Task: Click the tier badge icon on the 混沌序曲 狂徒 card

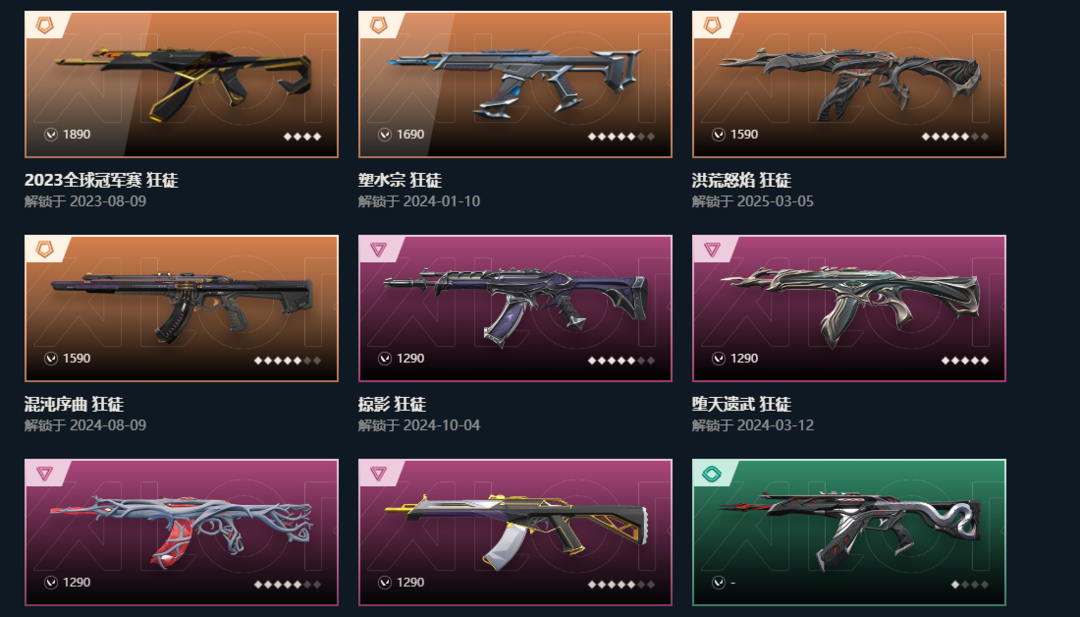Action: [45, 249]
